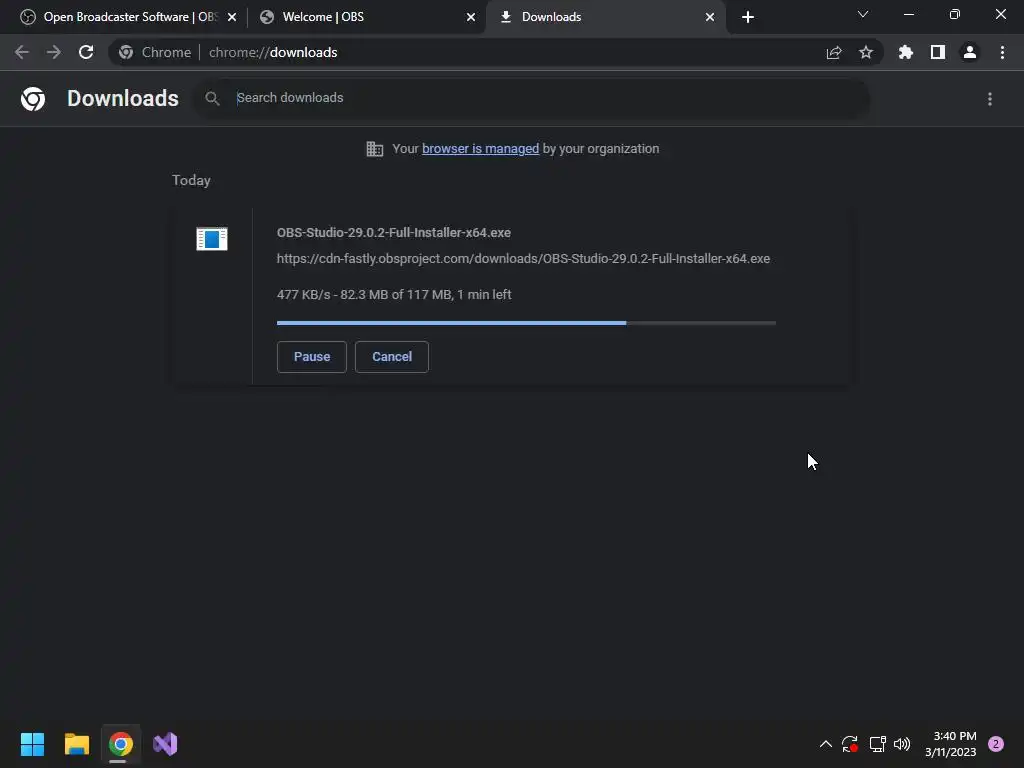Open File Explorer from the taskbar
The height and width of the screenshot is (768, 1024).
pyautogui.click(x=77, y=744)
